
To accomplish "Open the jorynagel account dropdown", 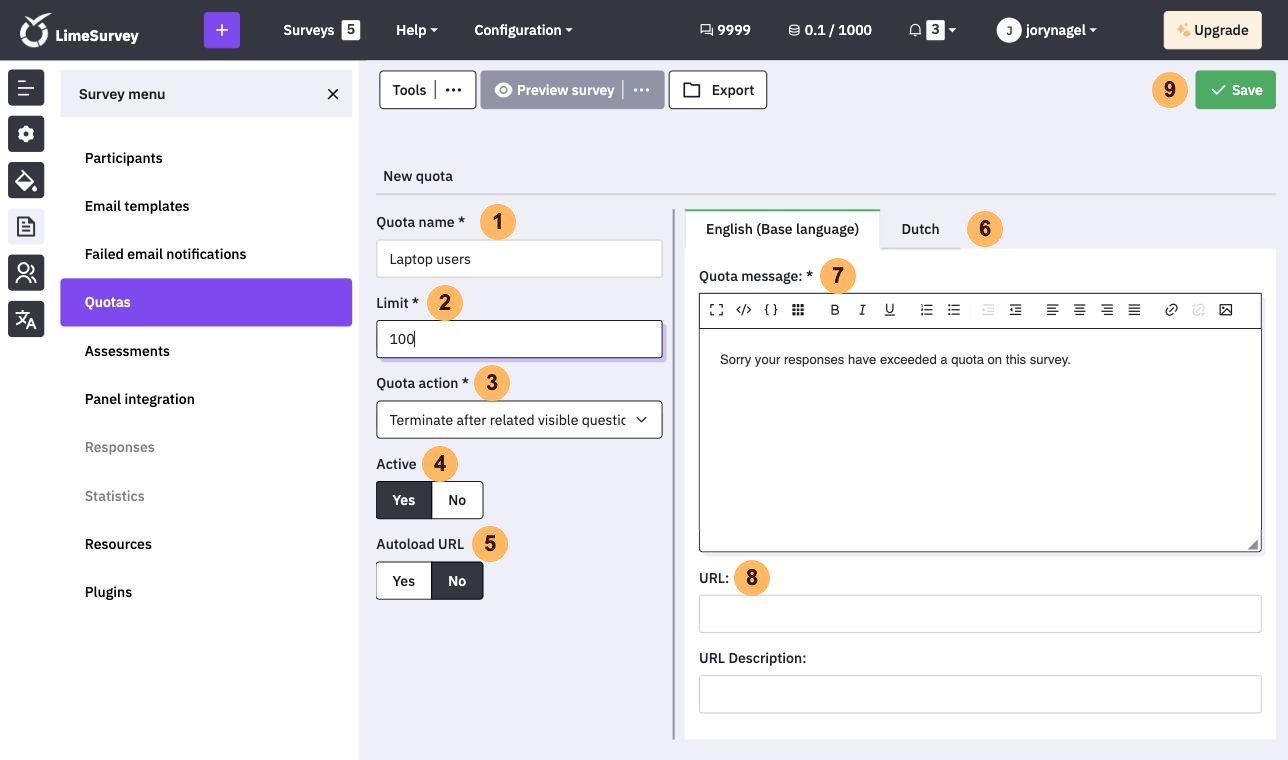I will point(1047,30).
